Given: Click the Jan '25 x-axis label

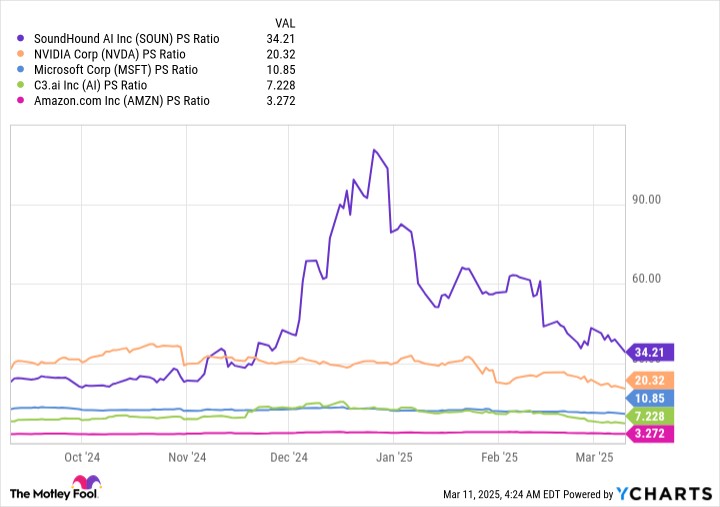Looking at the screenshot, I should click(x=394, y=457).
